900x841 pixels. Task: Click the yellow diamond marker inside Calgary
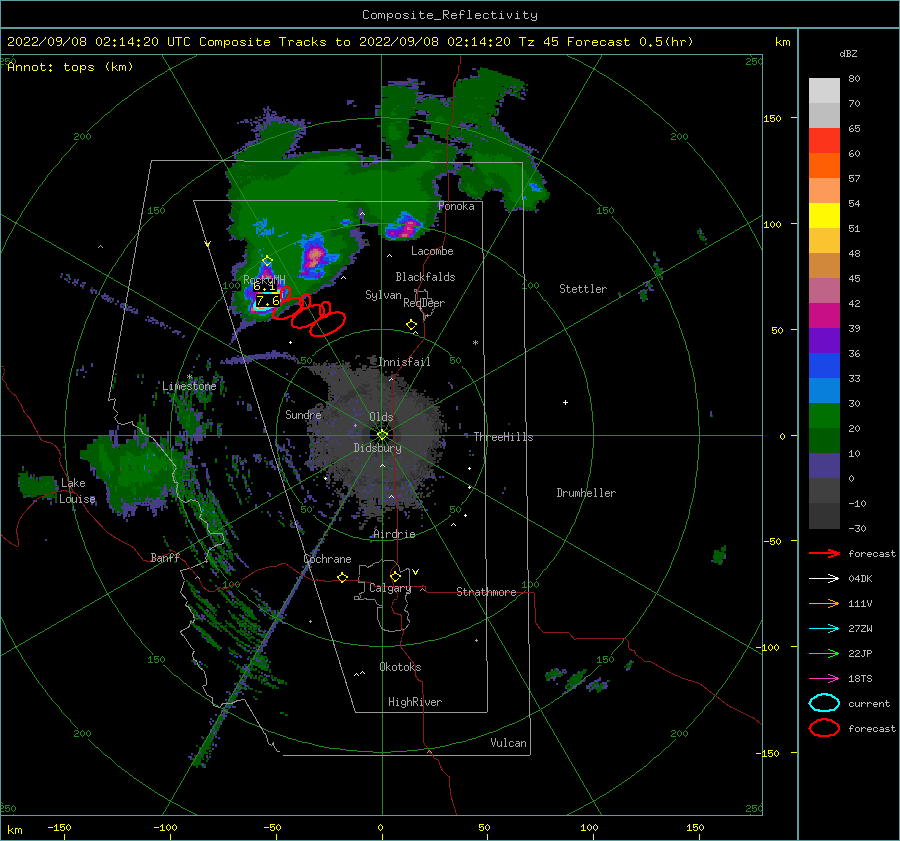(395, 576)
